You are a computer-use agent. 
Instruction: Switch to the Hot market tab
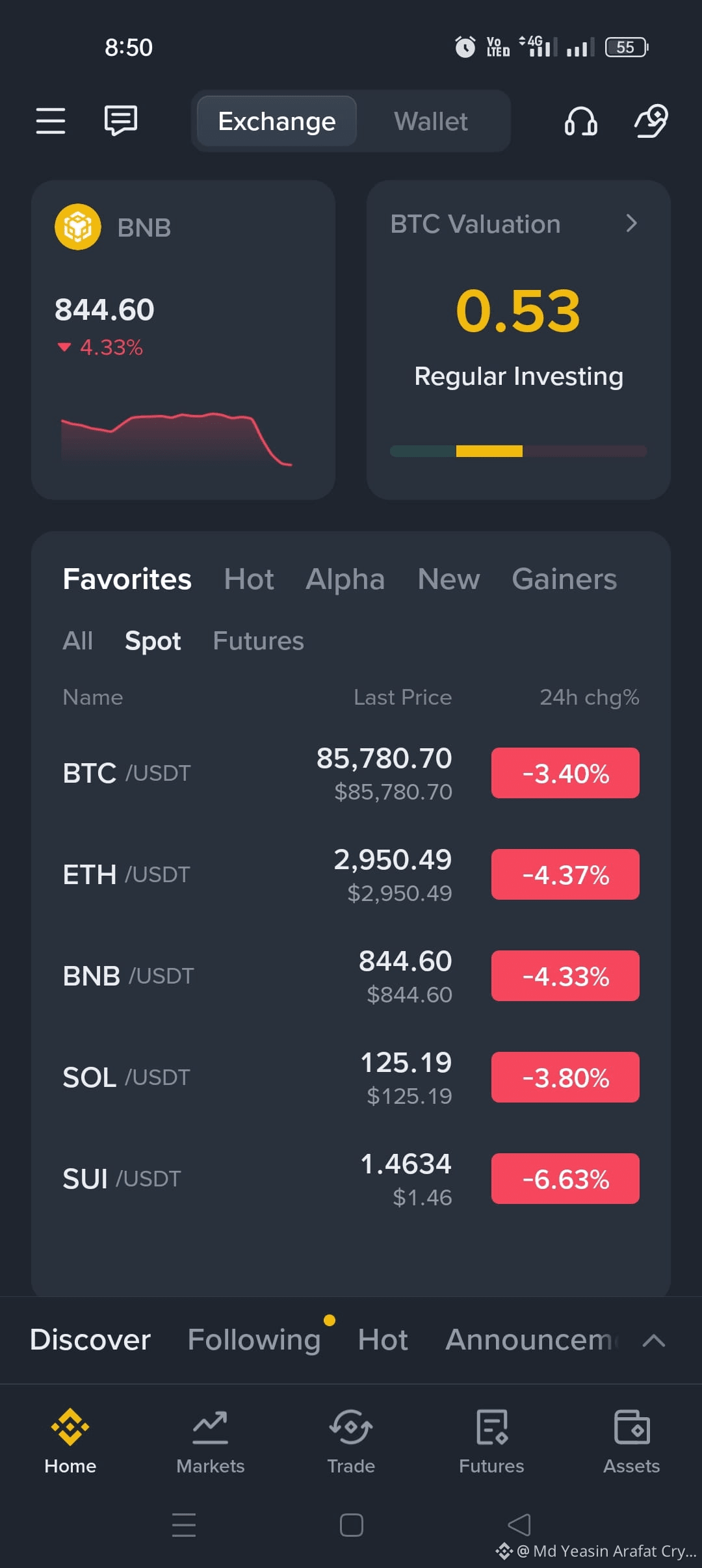click(x=249, y=579)
